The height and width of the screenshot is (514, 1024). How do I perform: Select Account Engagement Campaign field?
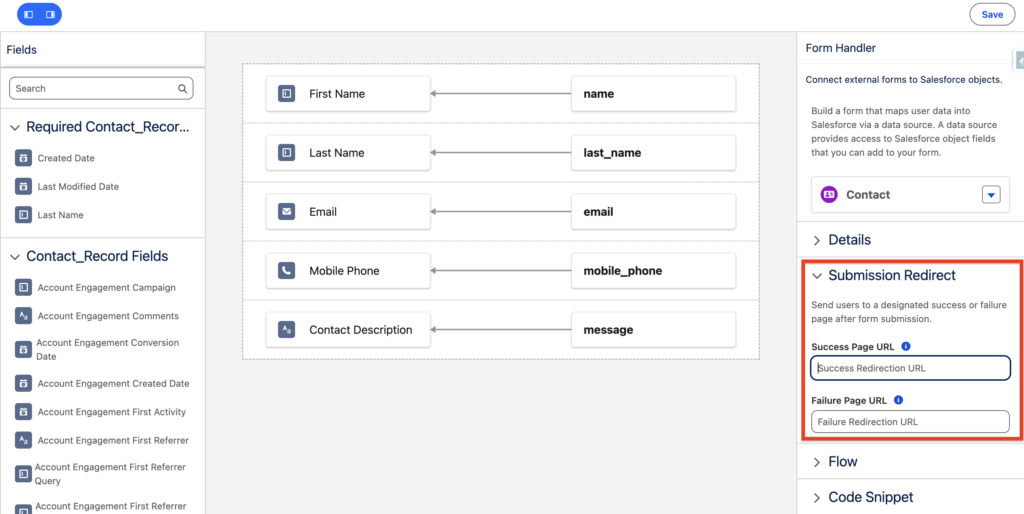point(106,288)
